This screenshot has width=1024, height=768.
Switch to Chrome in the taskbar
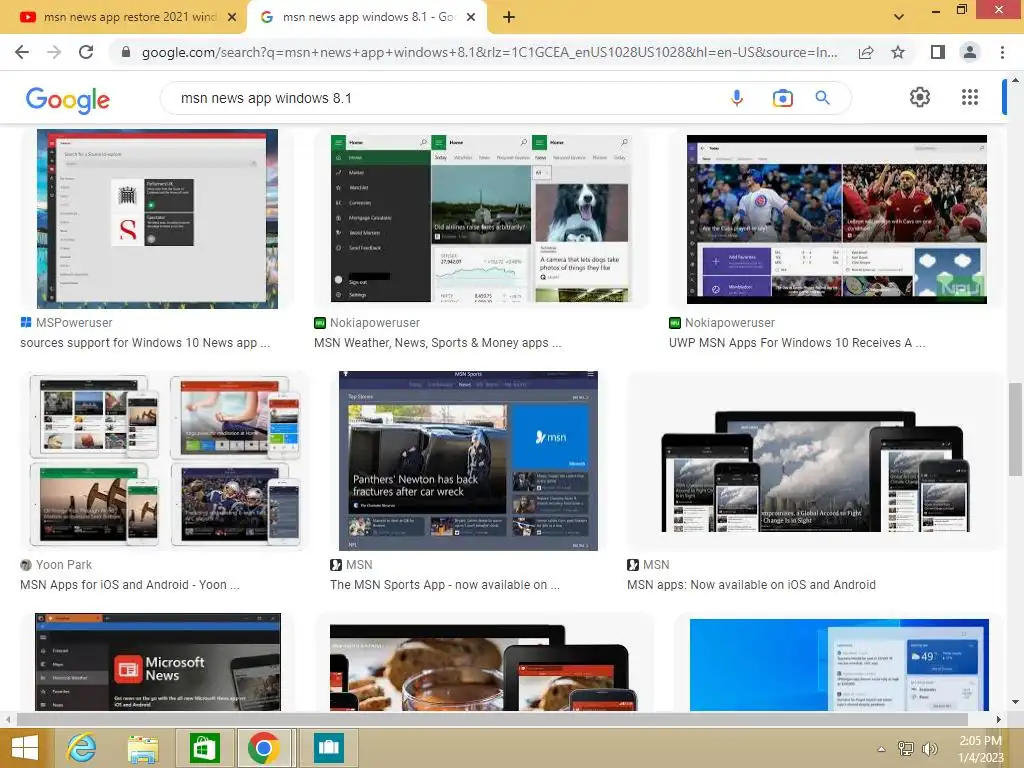point(264,748)
